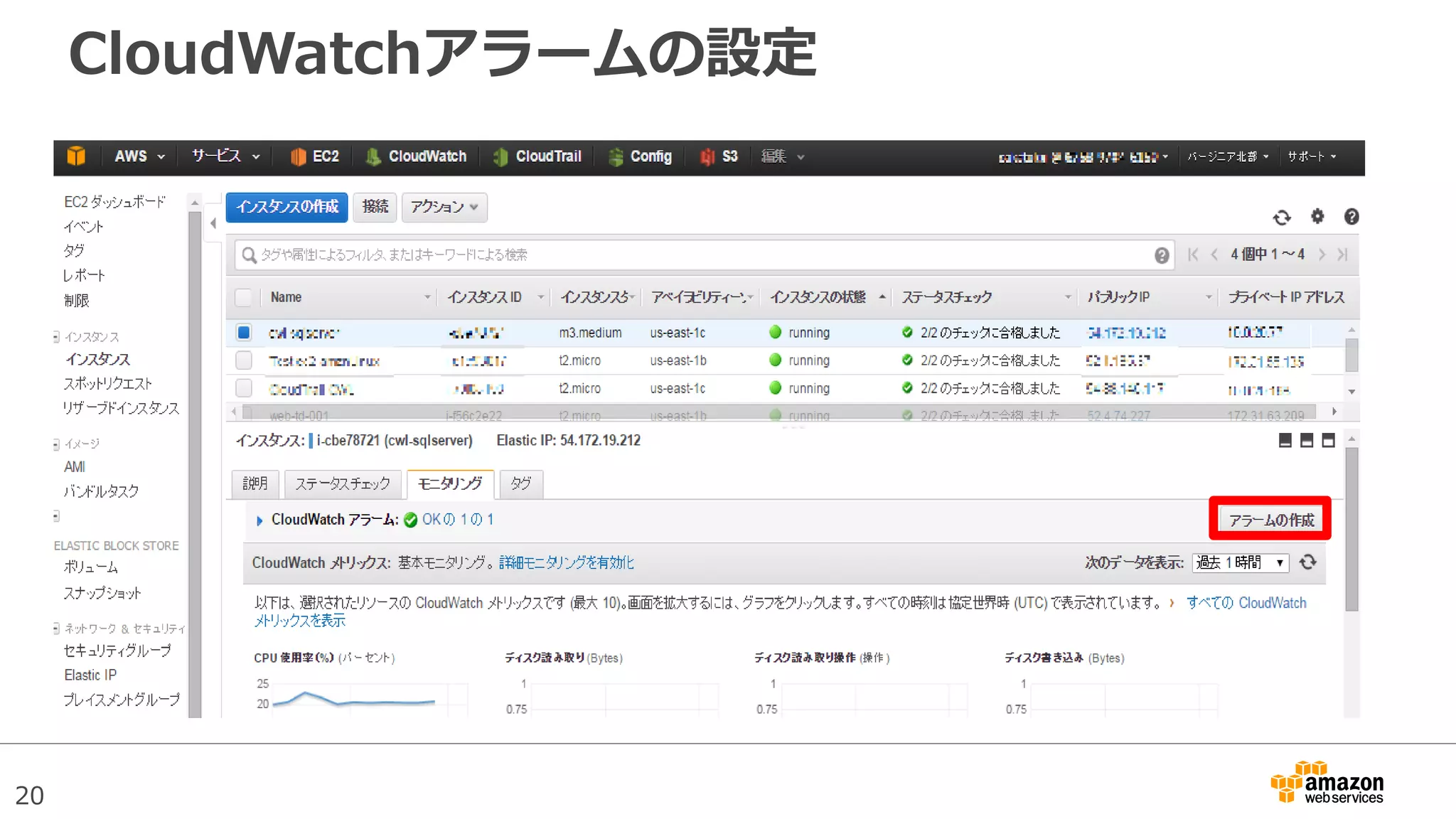Open the CloudWatch service shortcut

417,156
